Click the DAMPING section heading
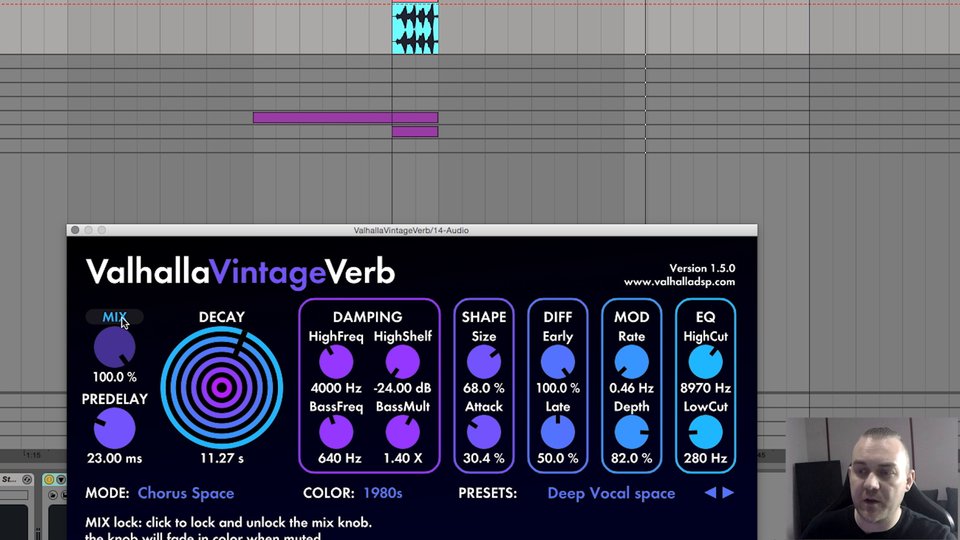 coord(367,317)
